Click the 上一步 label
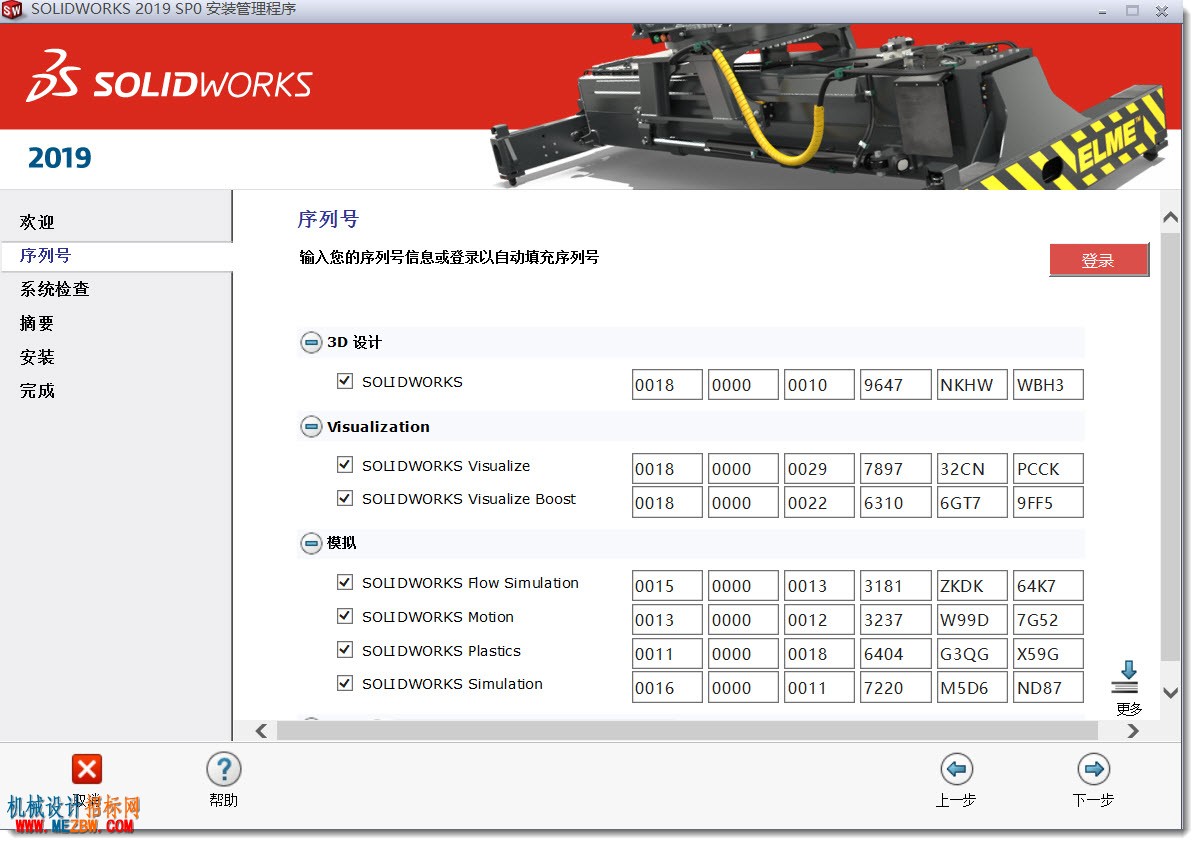This screenshot has width=1198, height=845. point(956,800)
